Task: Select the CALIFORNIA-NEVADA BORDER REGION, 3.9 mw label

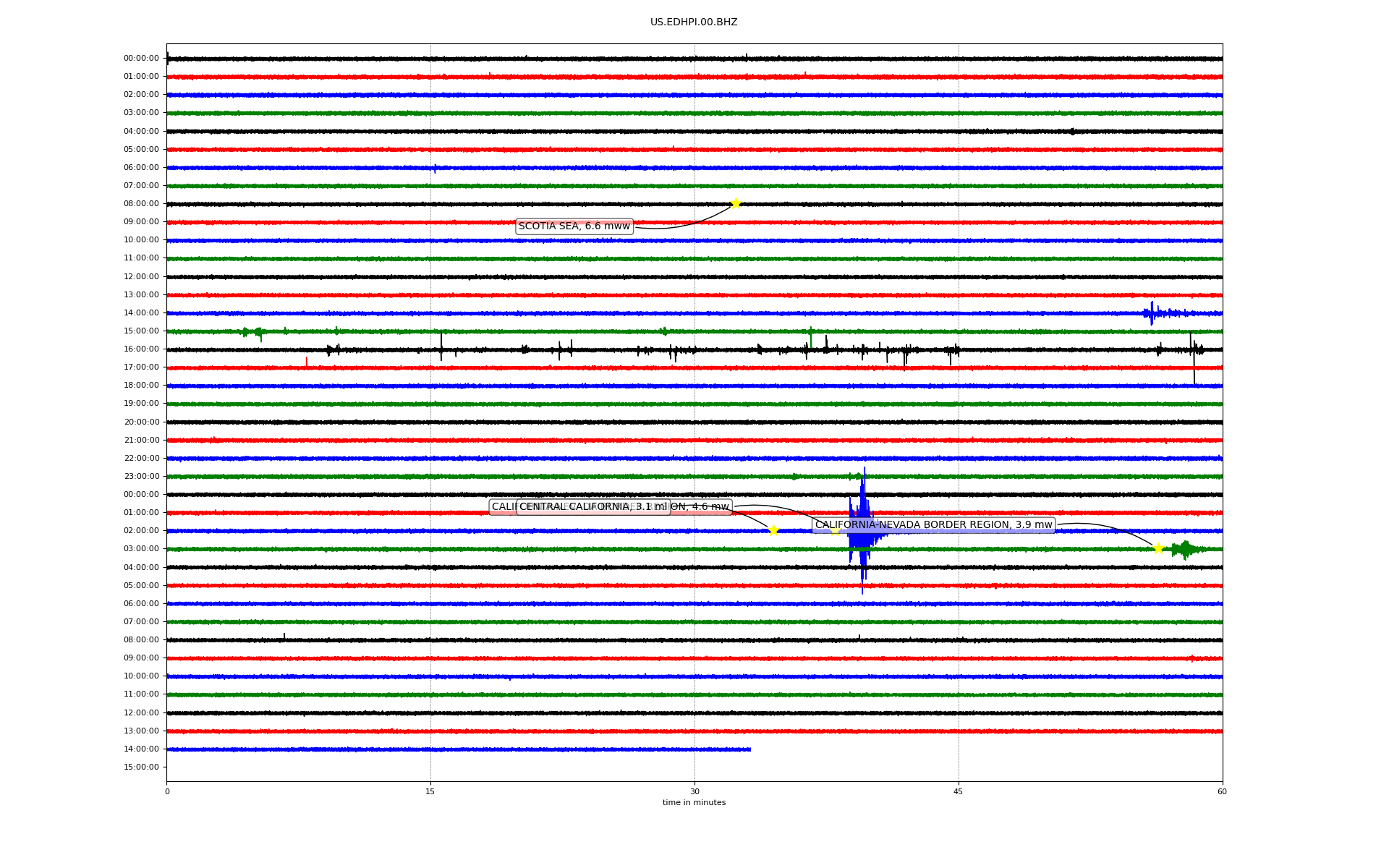Action: point(933,525)
